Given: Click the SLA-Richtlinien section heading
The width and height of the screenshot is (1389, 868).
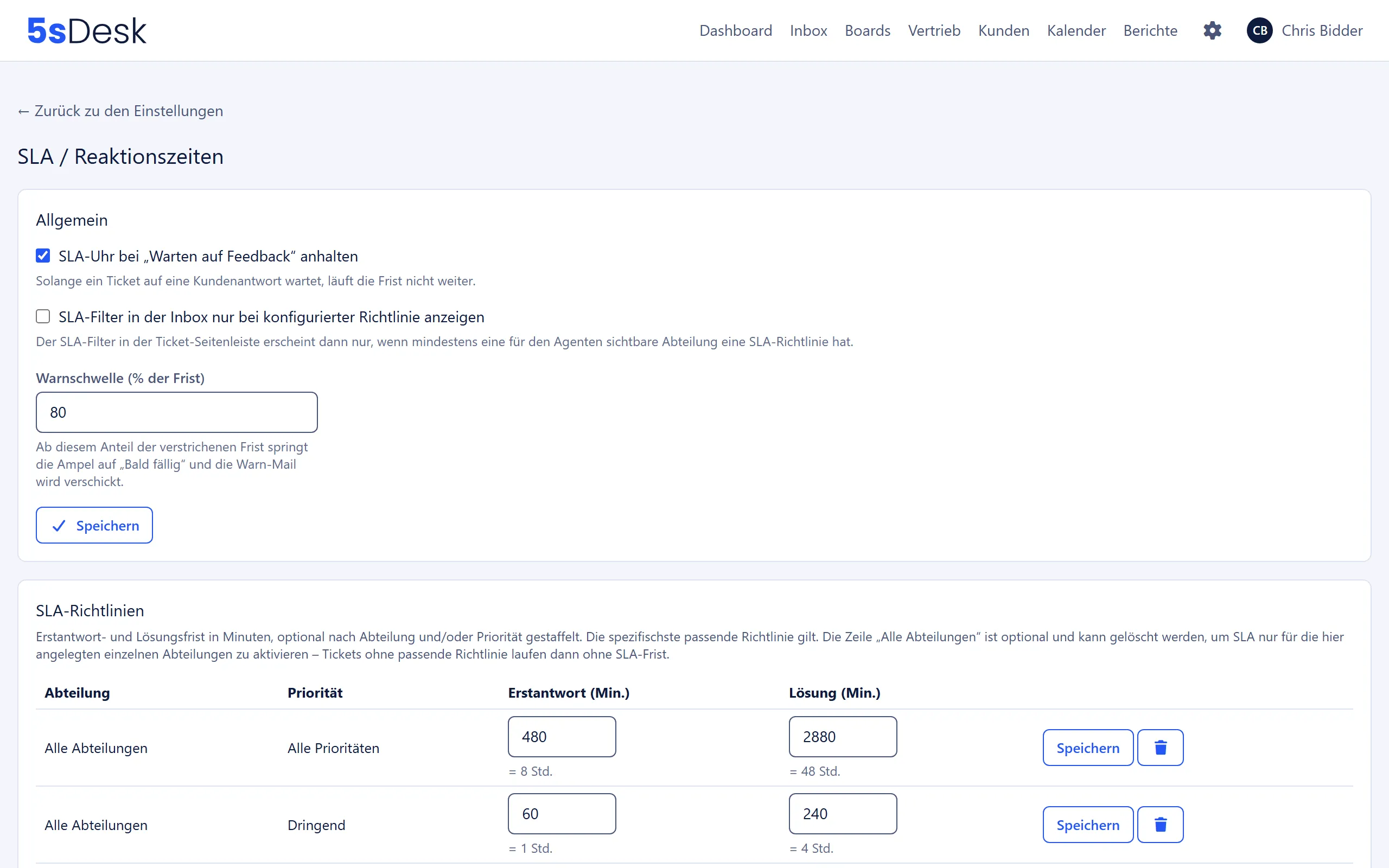Looking at the screenshot, I should 90,610.
